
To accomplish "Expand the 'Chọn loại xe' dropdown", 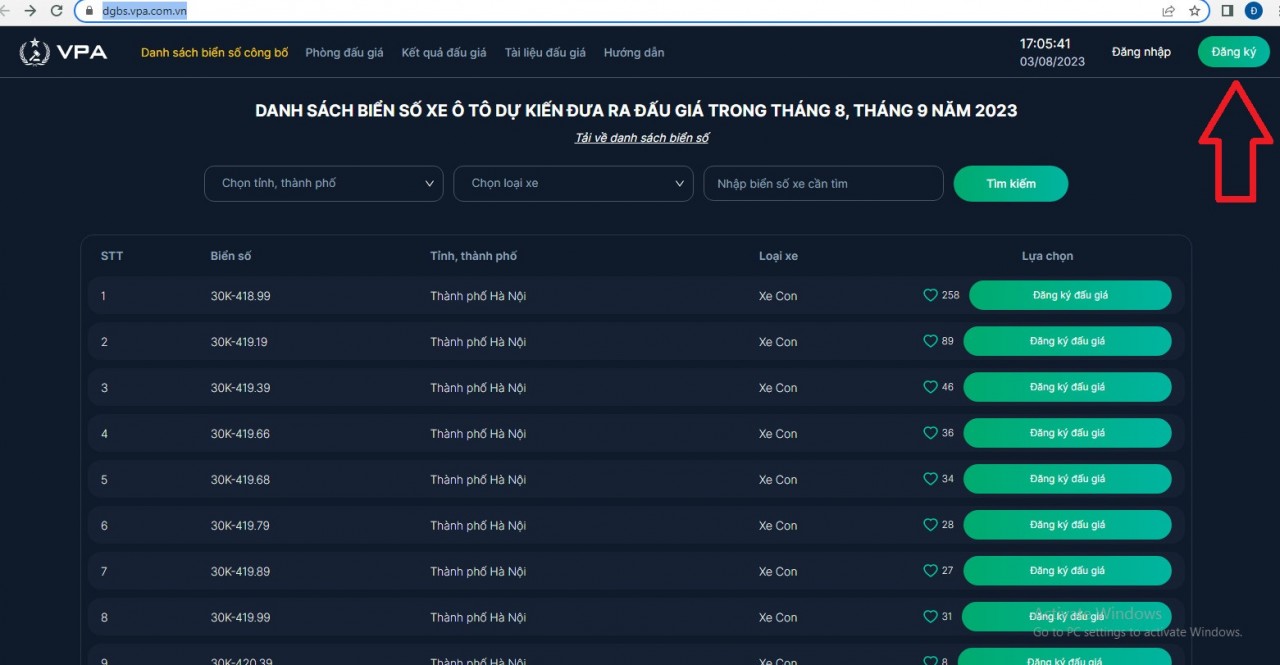I will [x=572, y=183].
